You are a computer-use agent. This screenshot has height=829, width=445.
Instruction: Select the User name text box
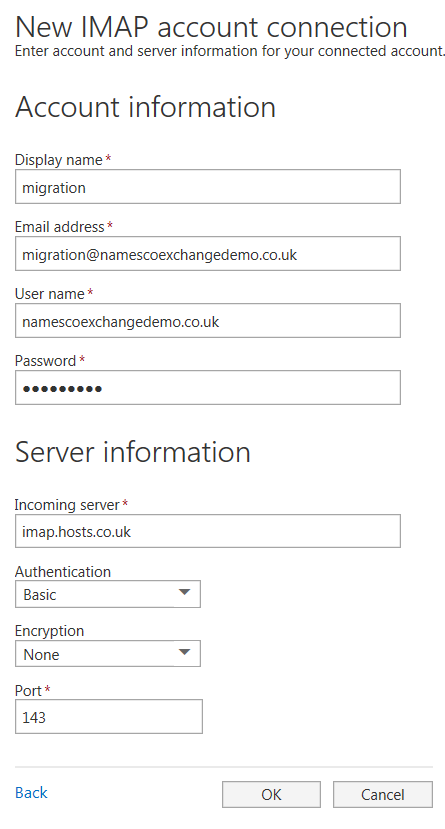pyautogui.click(x=208, y=321)
